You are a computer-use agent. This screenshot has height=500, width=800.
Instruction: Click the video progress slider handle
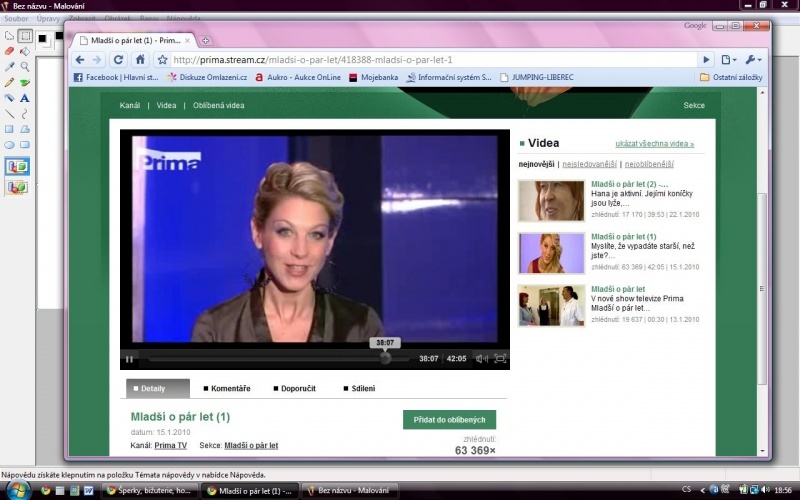[385, 358]
